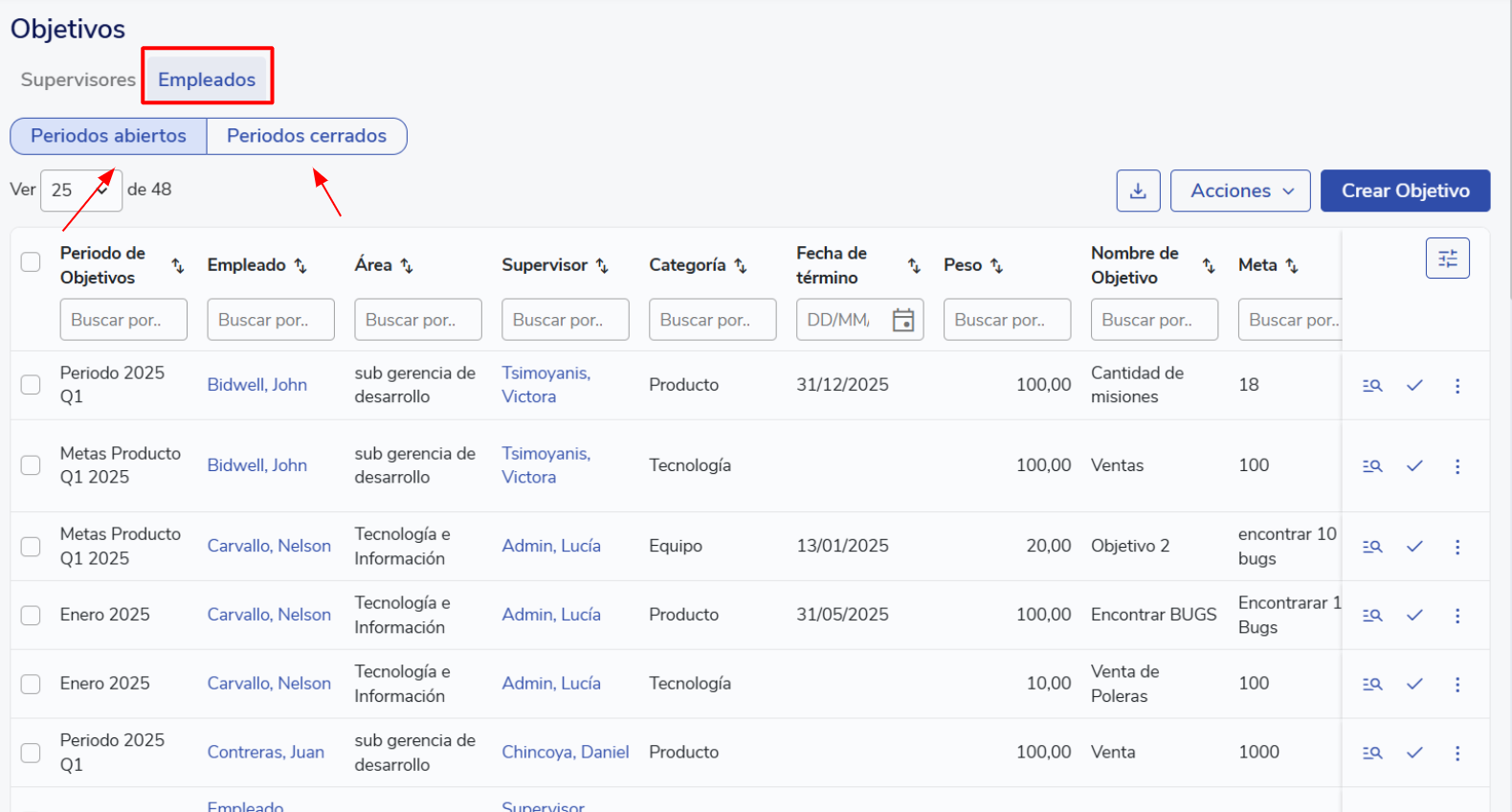Open the column settings filter icon
Screen dimensions: 1512x812
(1447, 259)
